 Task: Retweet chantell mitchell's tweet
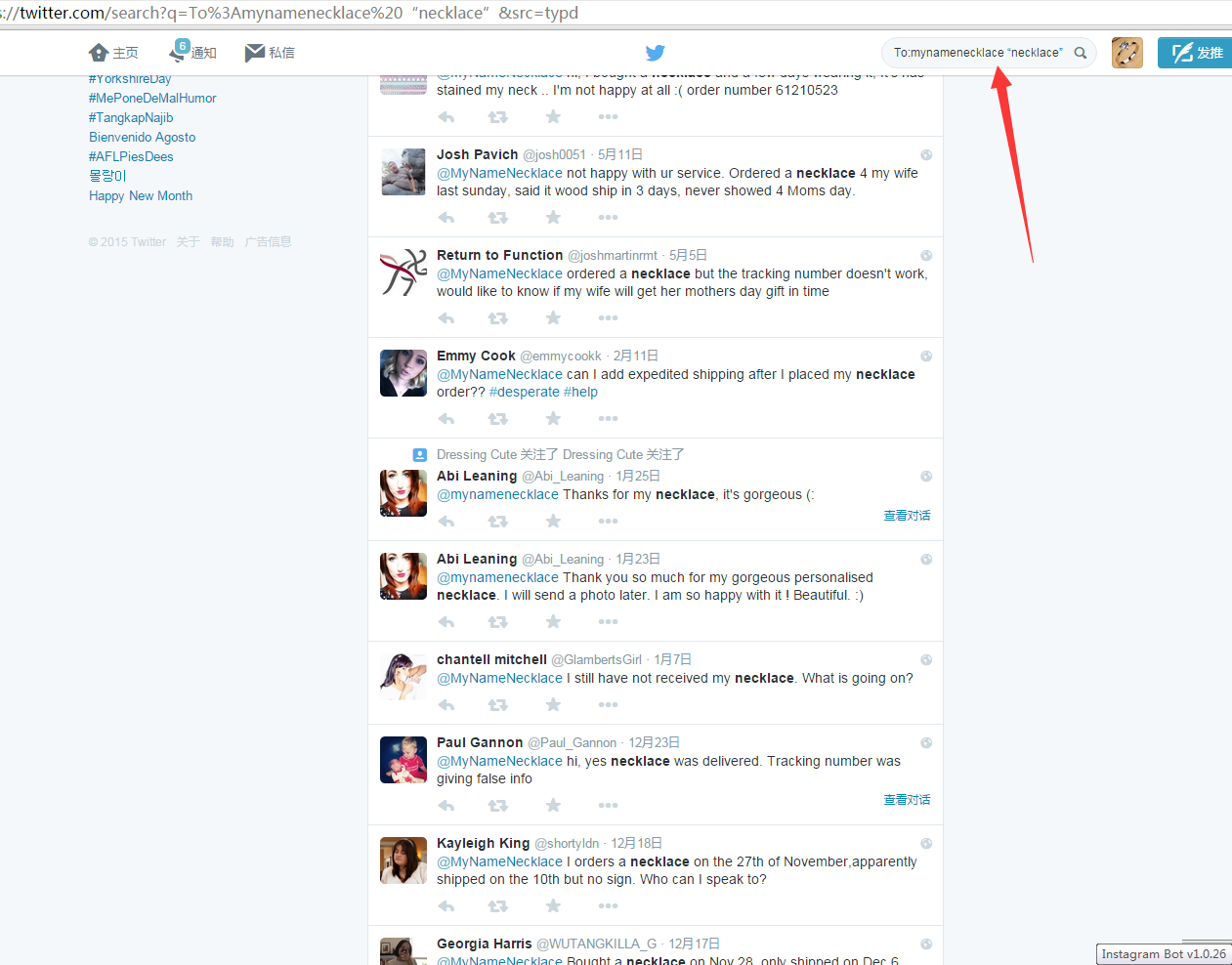coord(498,705)
